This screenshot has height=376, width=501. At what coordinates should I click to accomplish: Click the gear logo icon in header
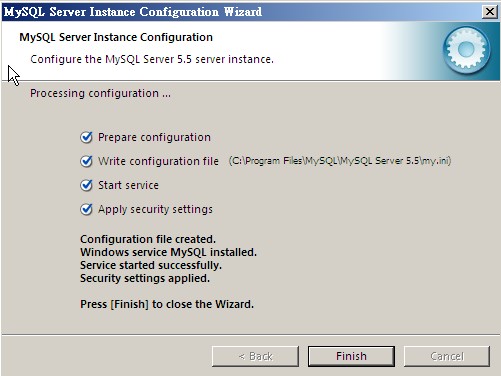[466, 50]
